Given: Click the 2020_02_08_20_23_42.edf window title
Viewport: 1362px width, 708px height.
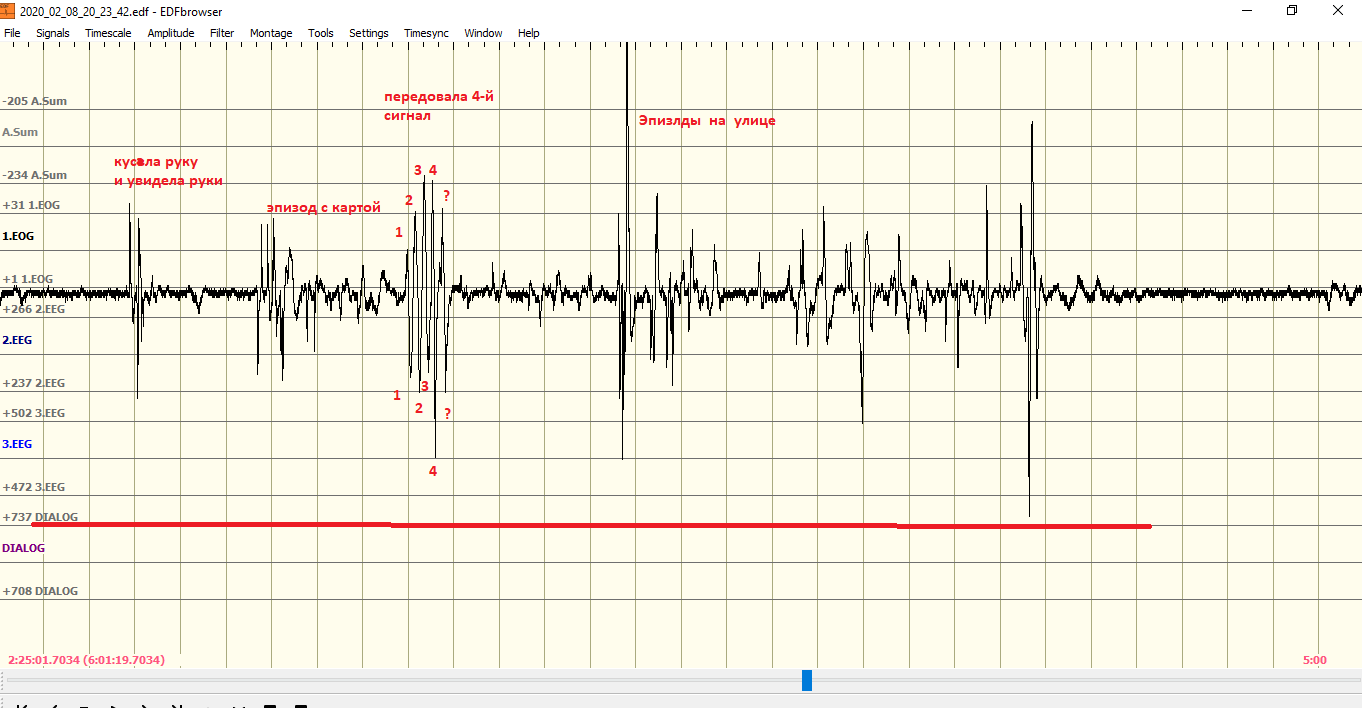Looking at the screenshot, I should pos(121,11).
